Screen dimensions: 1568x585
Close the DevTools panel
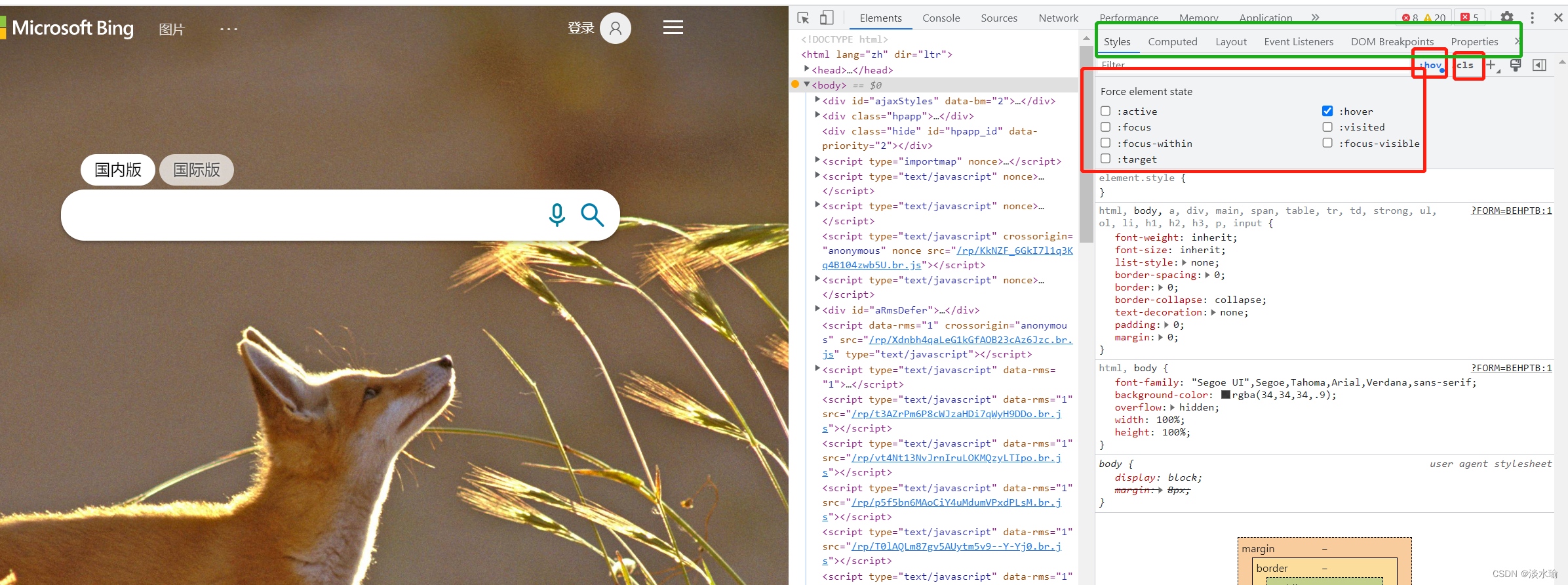coord(1558,18)
